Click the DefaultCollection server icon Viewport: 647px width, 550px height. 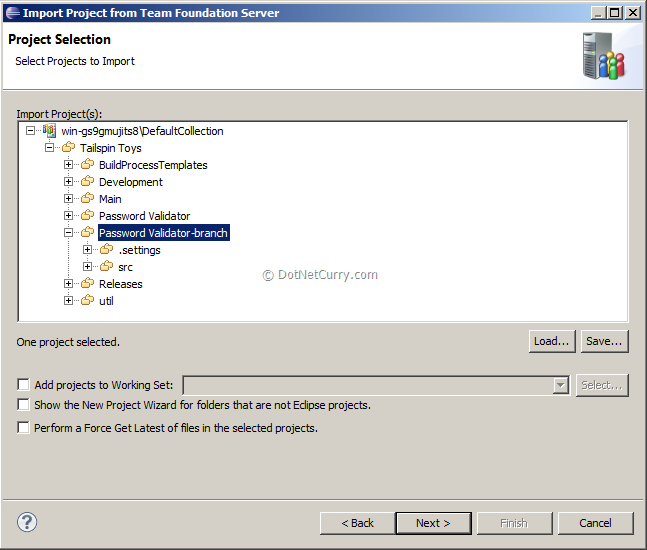click(x=50, y=130)
